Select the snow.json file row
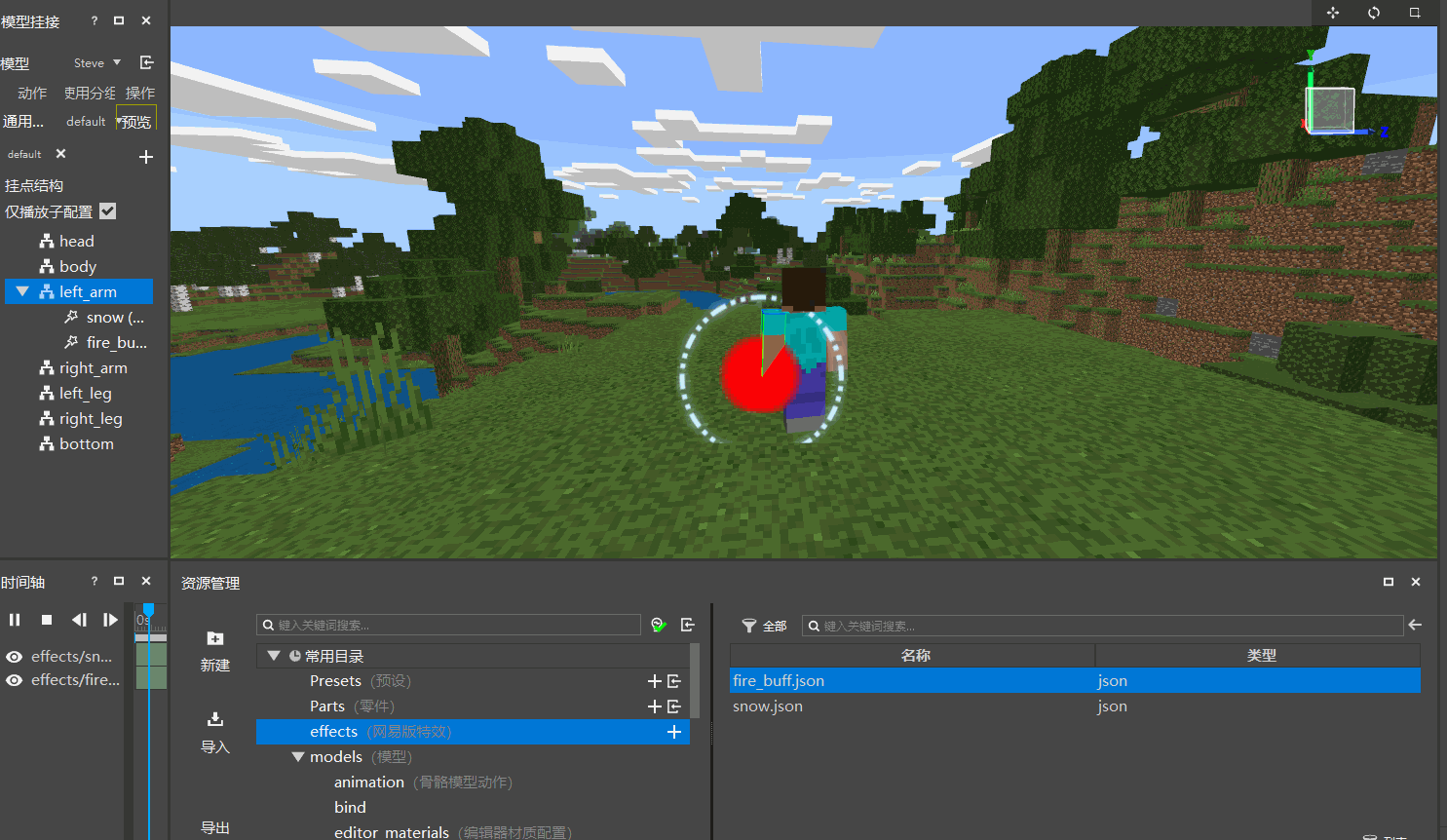The width and height of the screenshot is (1447, 840). (x=1075, y=706)
